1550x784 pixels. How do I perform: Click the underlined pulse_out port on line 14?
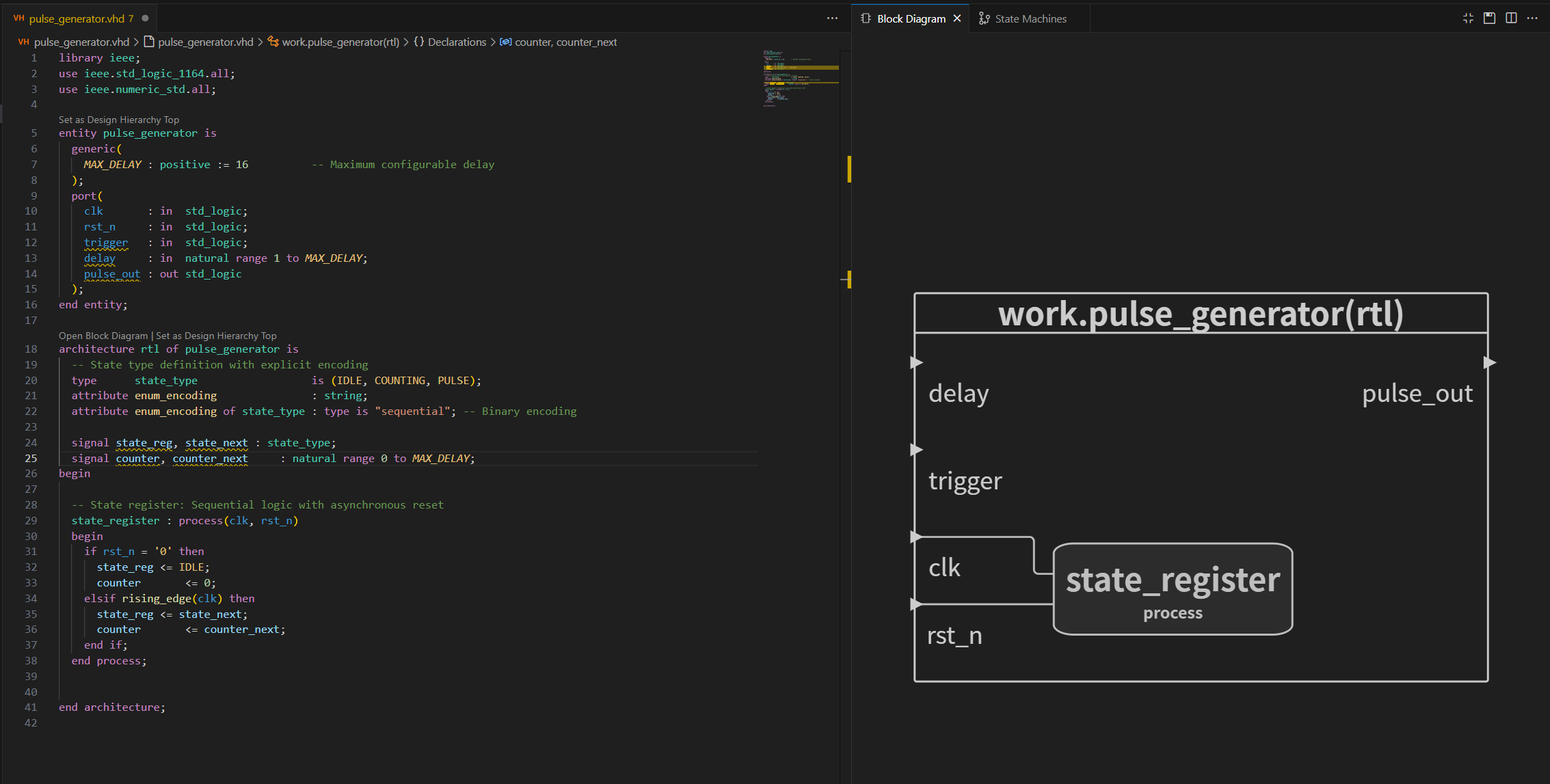click(x=112, y=273)
